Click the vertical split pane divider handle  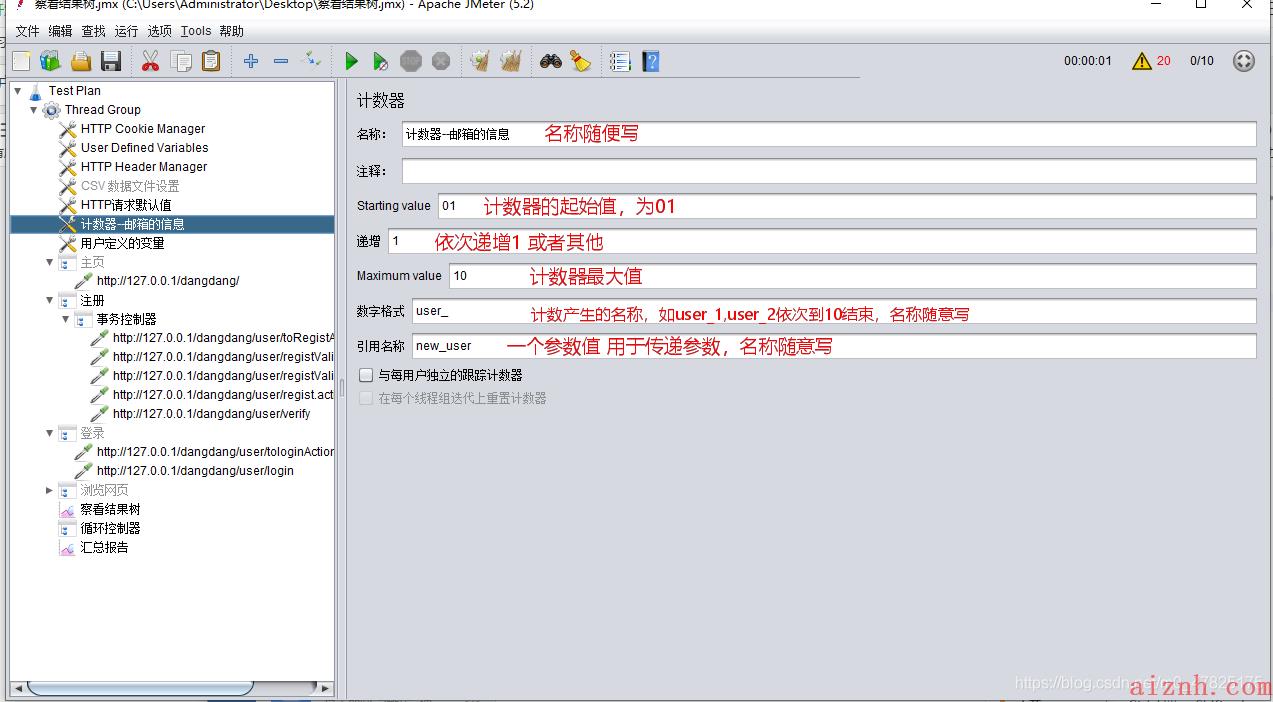[x=341, y=388]
